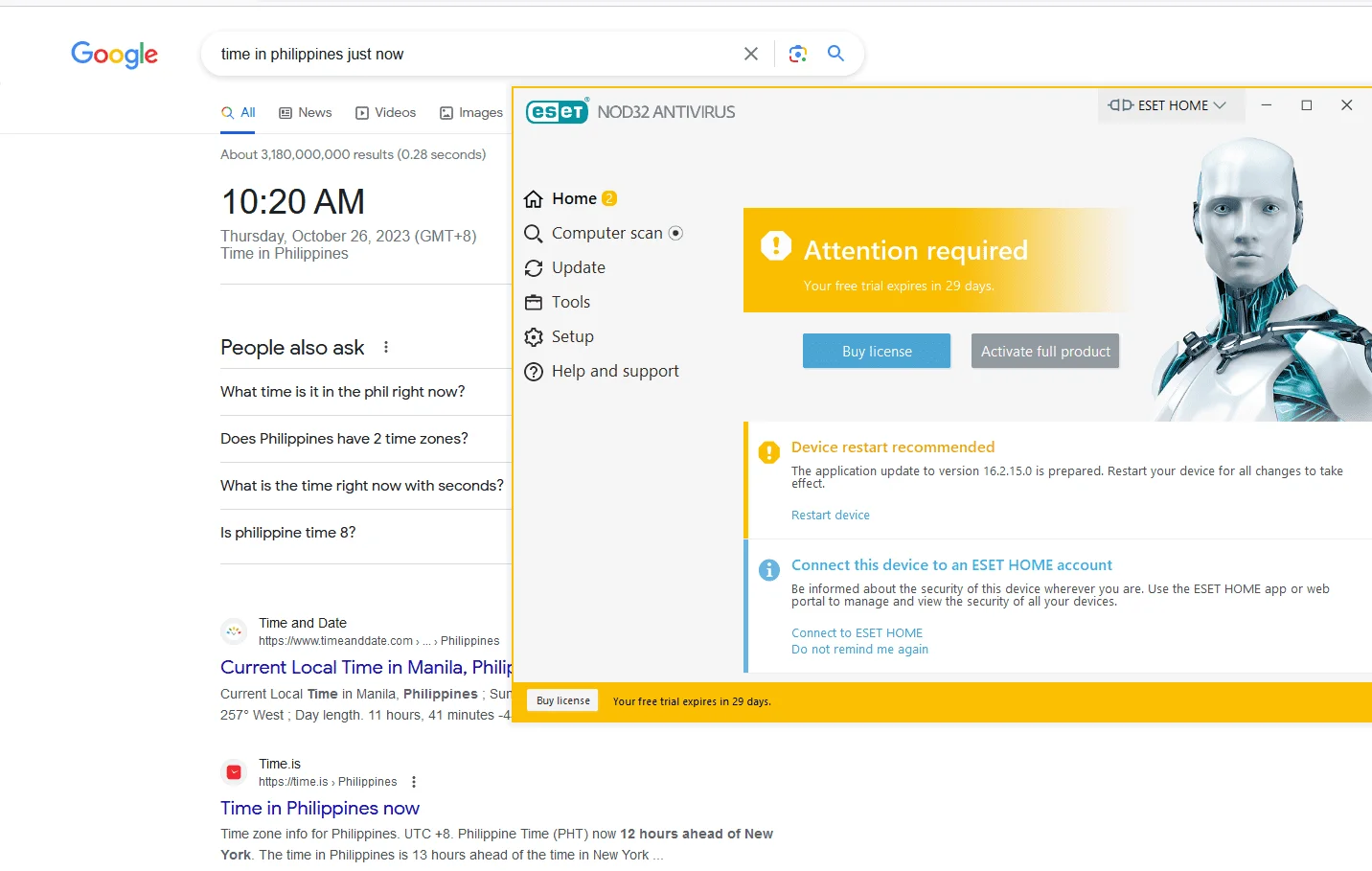Click Do not remind me again link
1372x871 pixels.
tap(859, 649)
